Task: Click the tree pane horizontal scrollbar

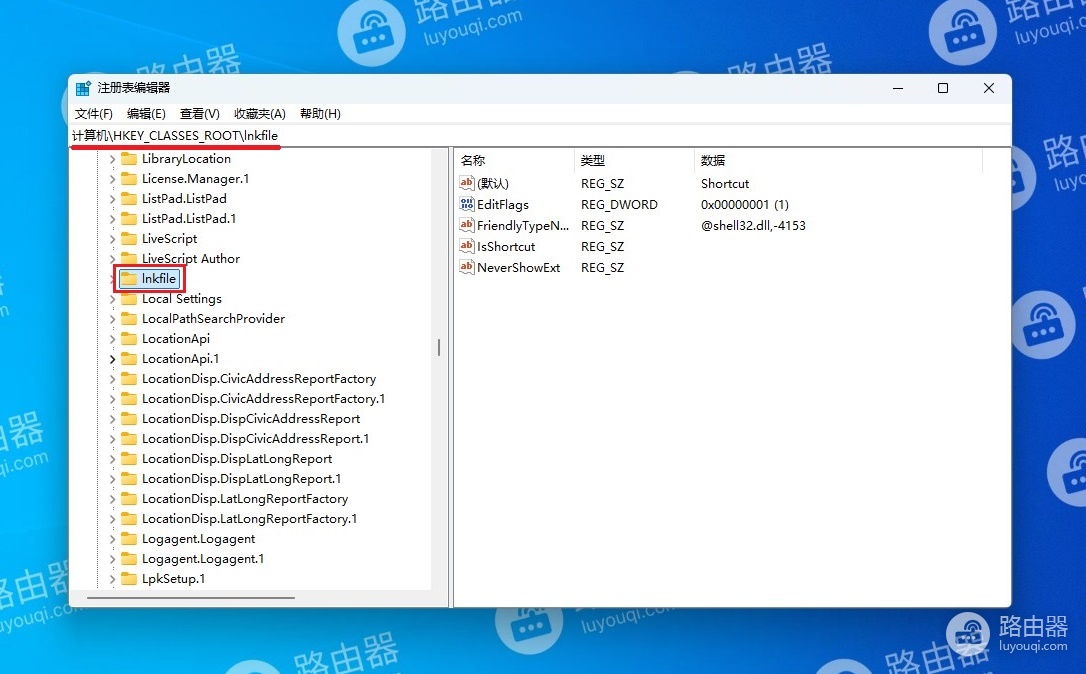Action: point(190,597)
